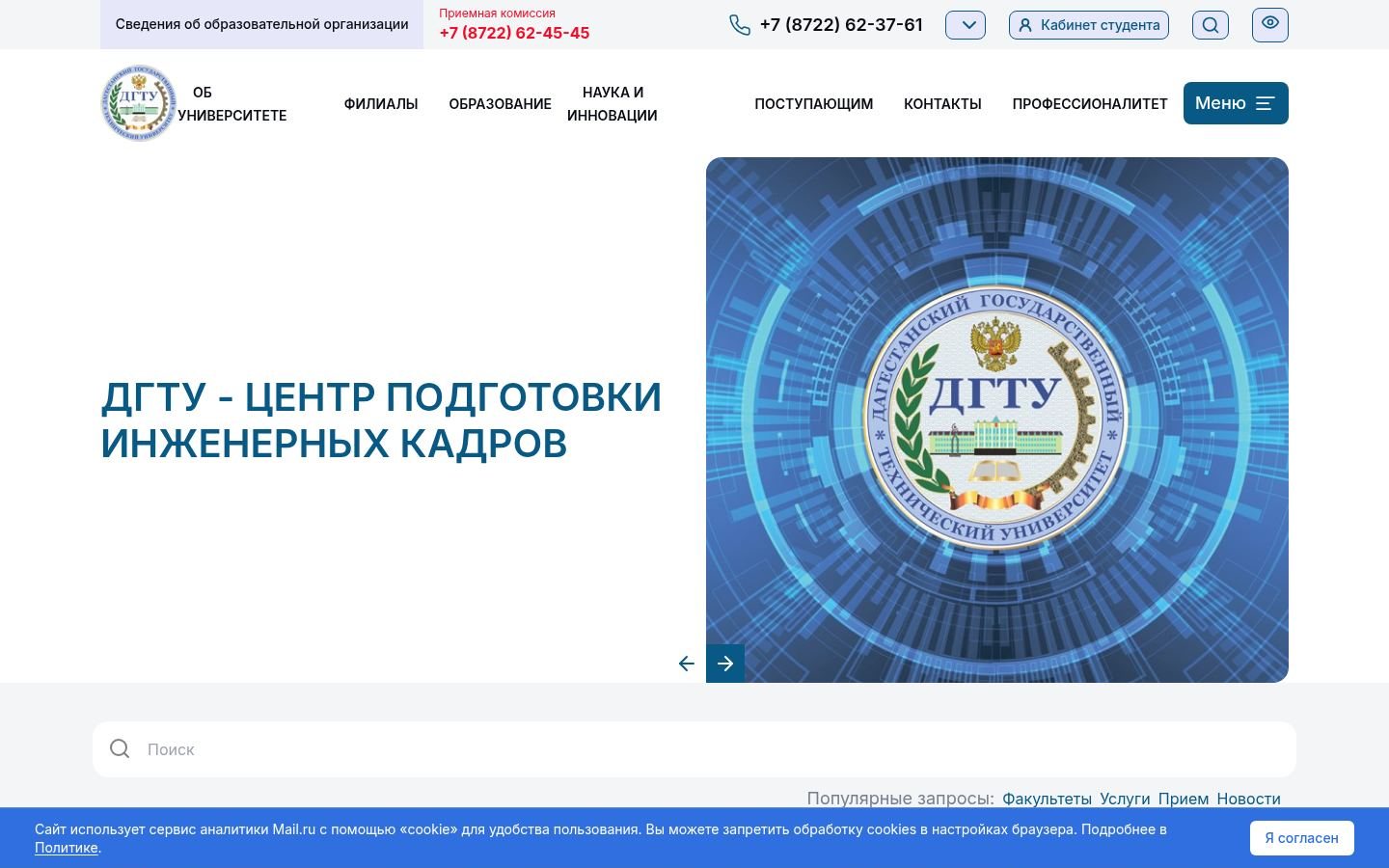Open Сведения об образовательной организации
This screenshot has width=1389, height=868.
click(261, 24)
